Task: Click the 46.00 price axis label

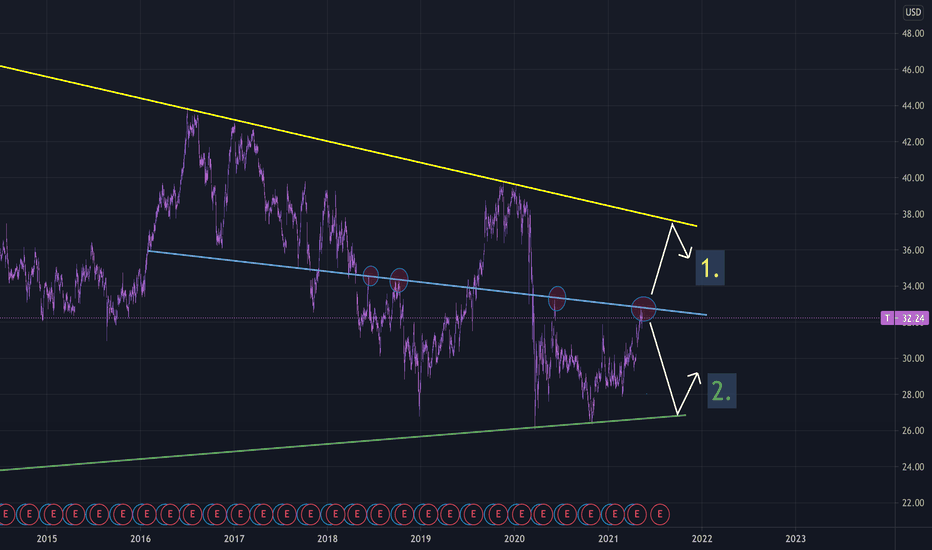Action: (x=913, y=70)
